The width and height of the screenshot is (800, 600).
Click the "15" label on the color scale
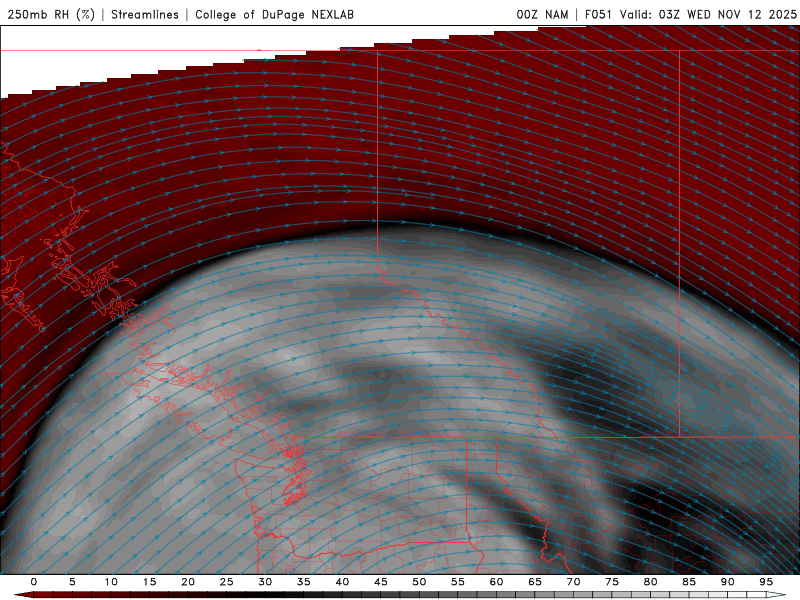149,582
